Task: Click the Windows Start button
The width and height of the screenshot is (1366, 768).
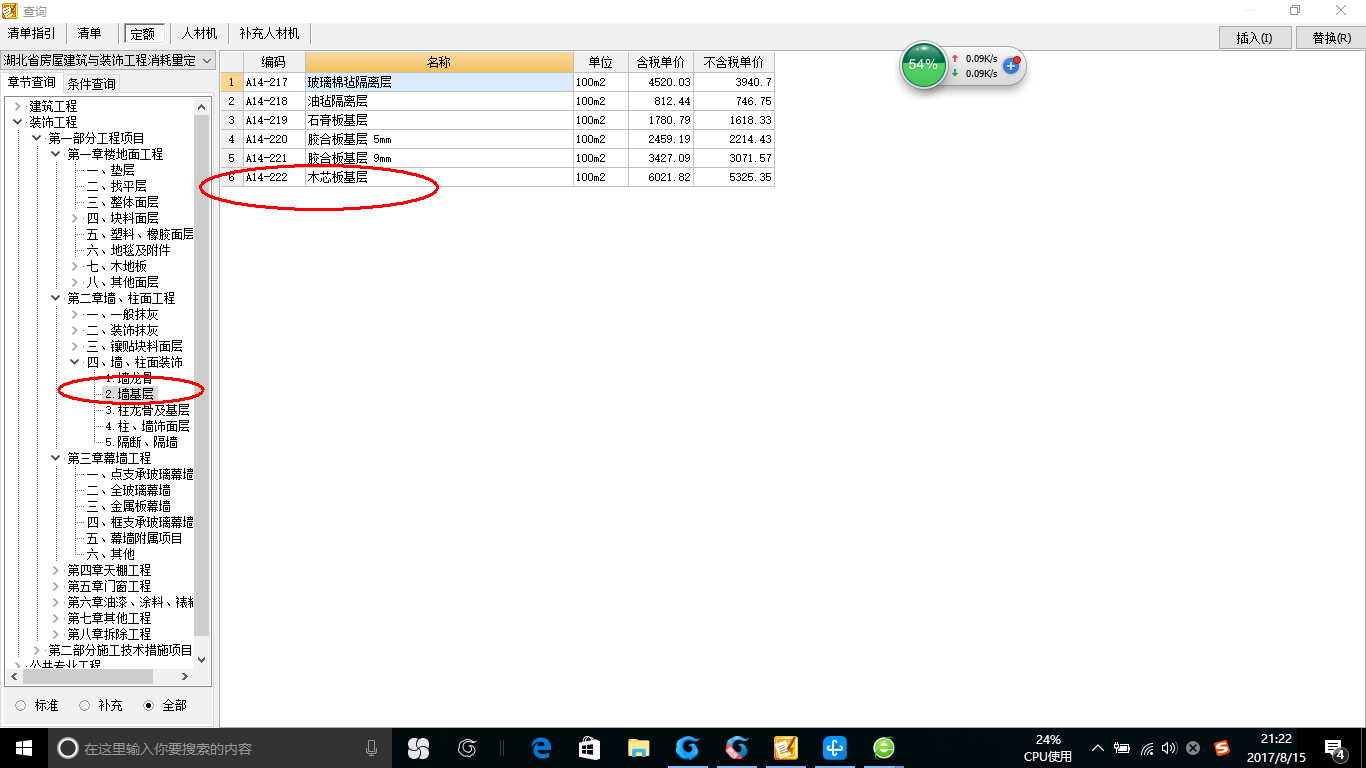Action: 24,748
